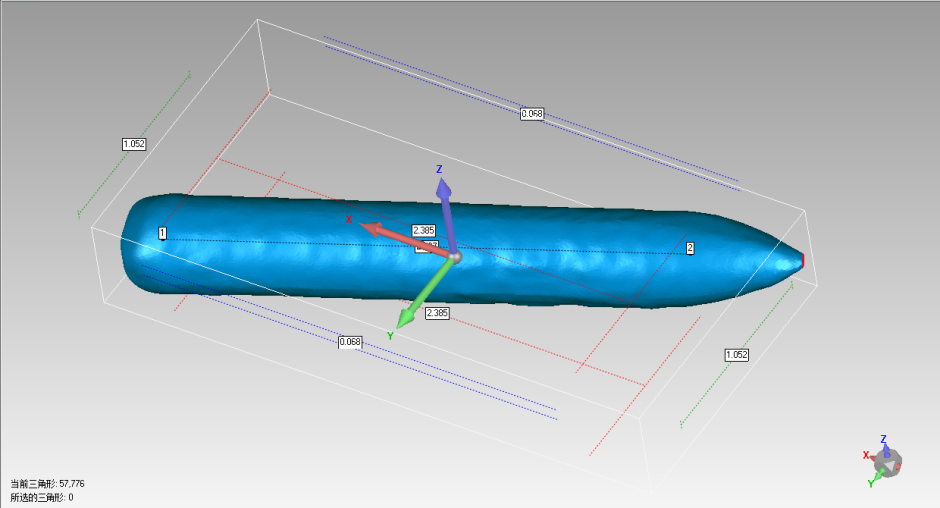Select the left 1.052 dimension label
This screenshot has width=940, height=508.
[x=134, y=144]
